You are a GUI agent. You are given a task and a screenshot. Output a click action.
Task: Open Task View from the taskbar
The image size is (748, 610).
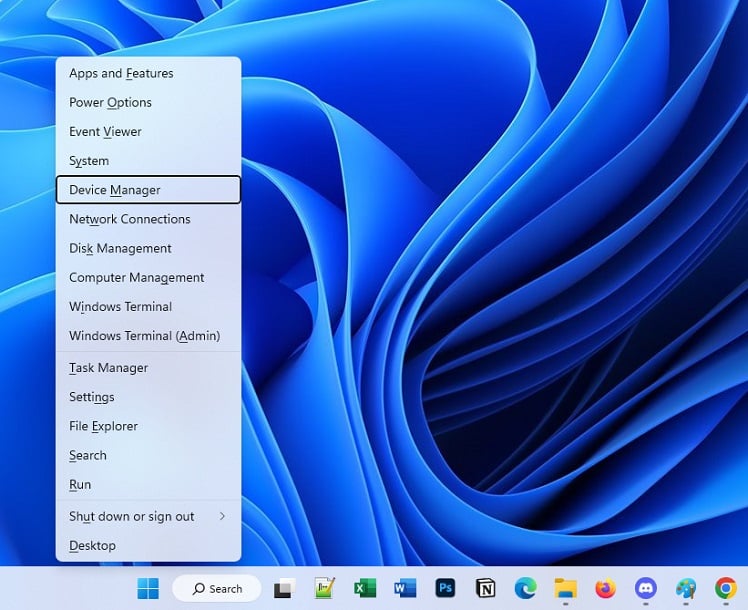pyautogui.click(x=284, y=588)
